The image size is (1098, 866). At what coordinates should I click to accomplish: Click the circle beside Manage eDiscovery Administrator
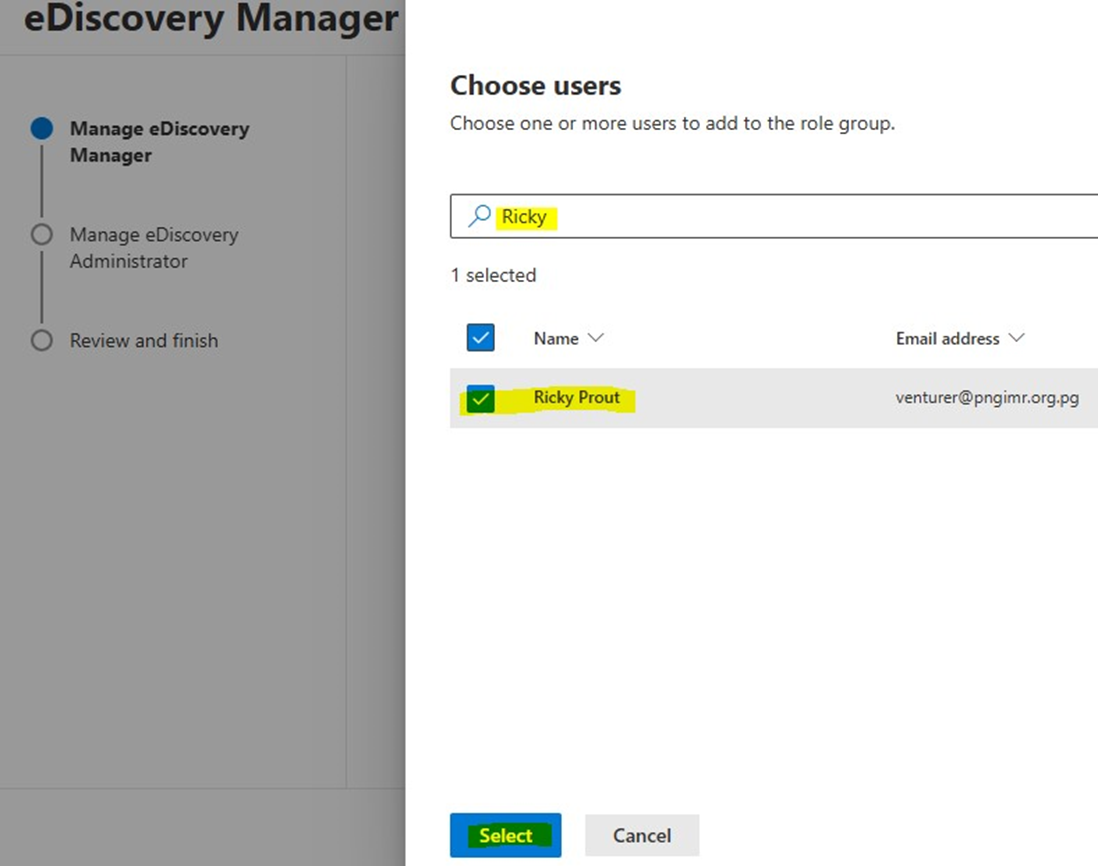pyautogui.click(x=41, y=235)
